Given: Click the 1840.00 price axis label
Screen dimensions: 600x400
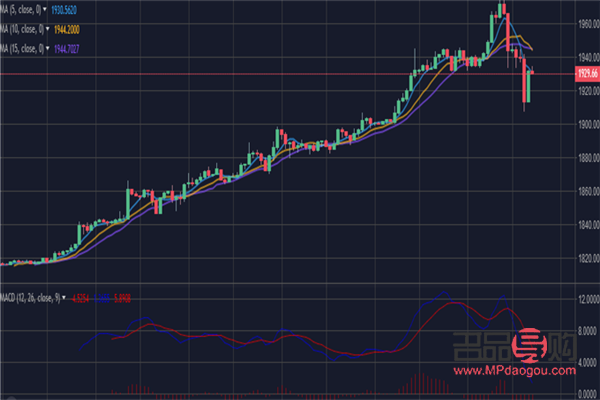Looking at the screenshot, I should point(589,225).
